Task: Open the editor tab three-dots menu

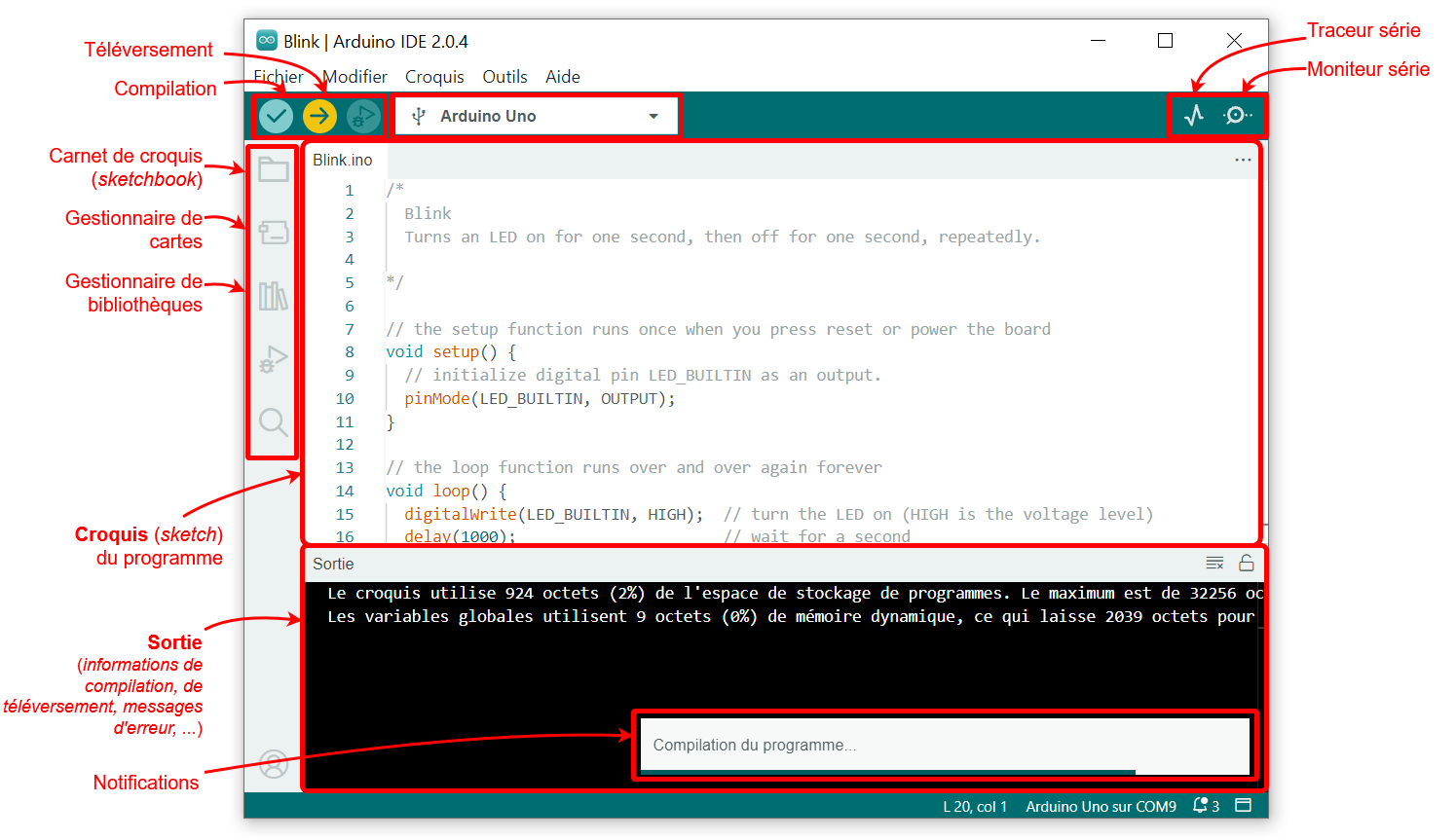Action: point(1243,160)
